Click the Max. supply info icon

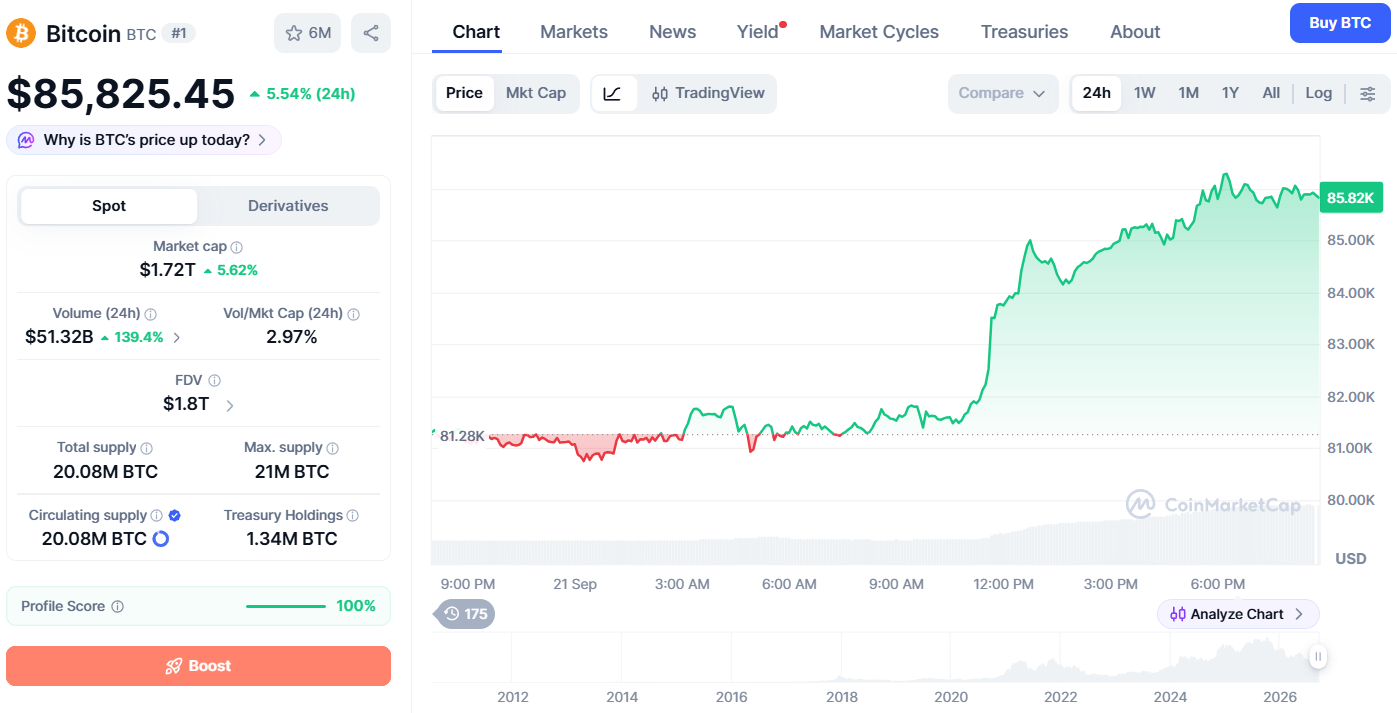point(333,448)
